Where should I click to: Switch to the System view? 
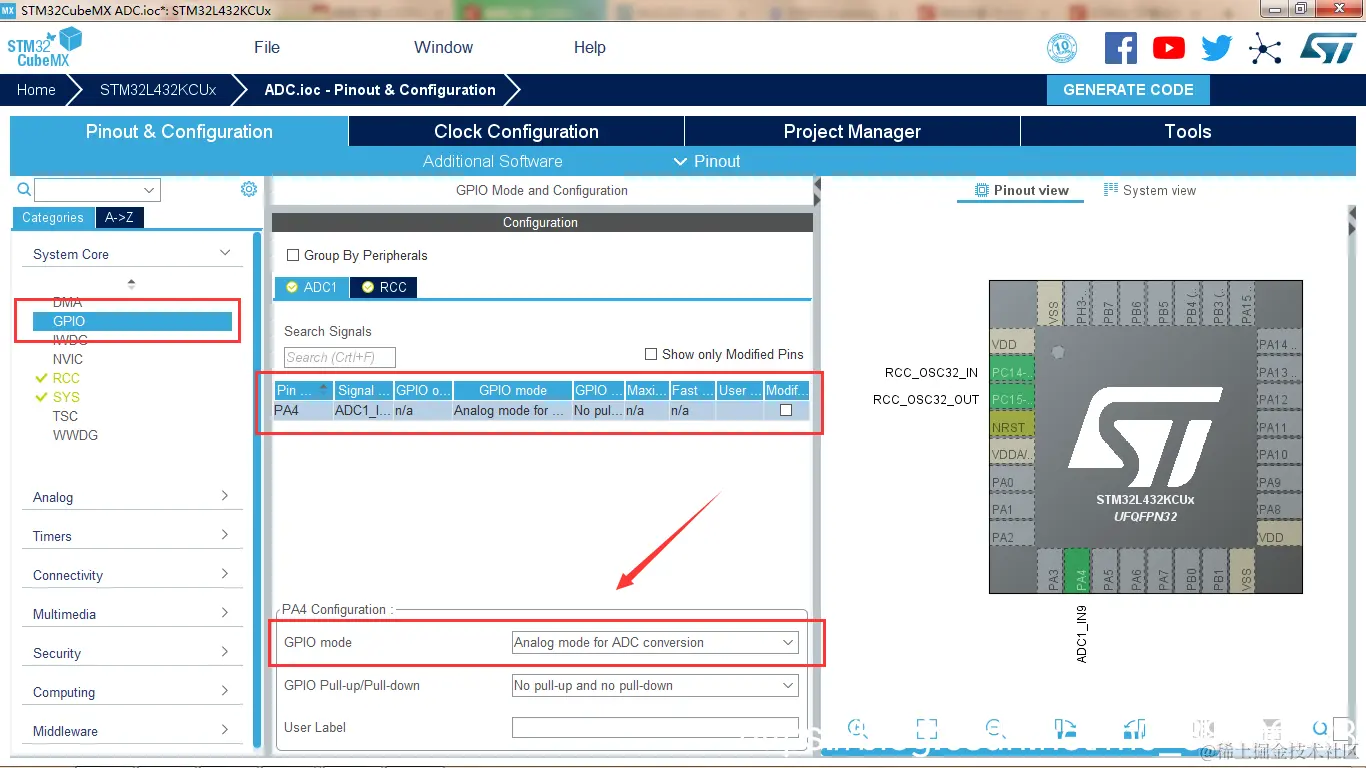(1149, 190)
